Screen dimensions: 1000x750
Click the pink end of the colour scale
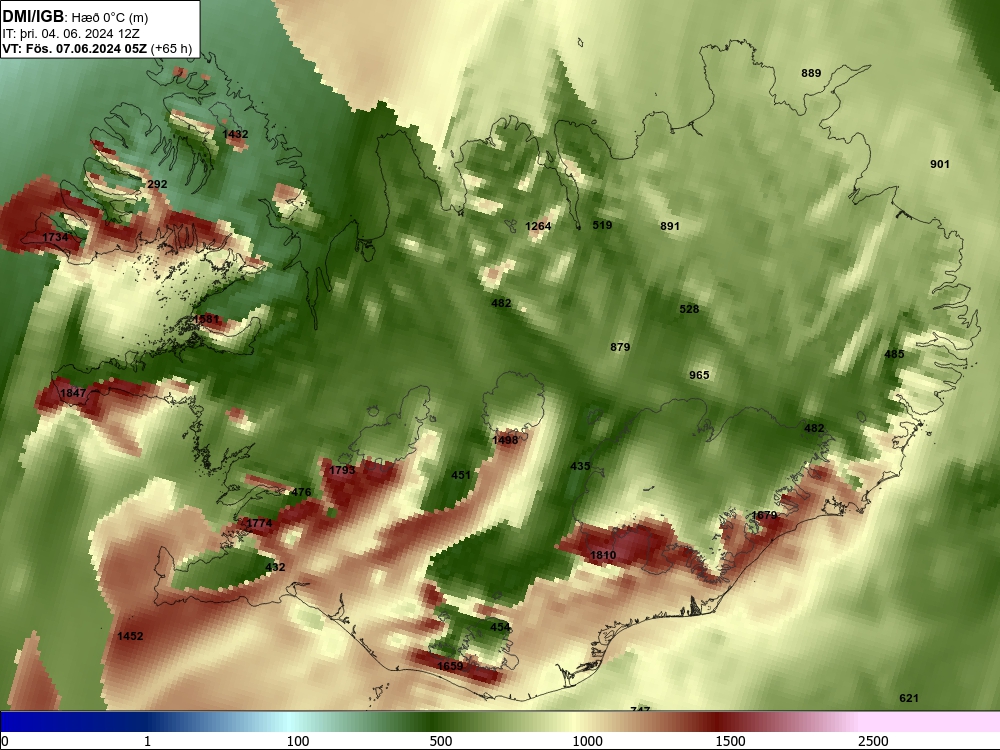931,721
